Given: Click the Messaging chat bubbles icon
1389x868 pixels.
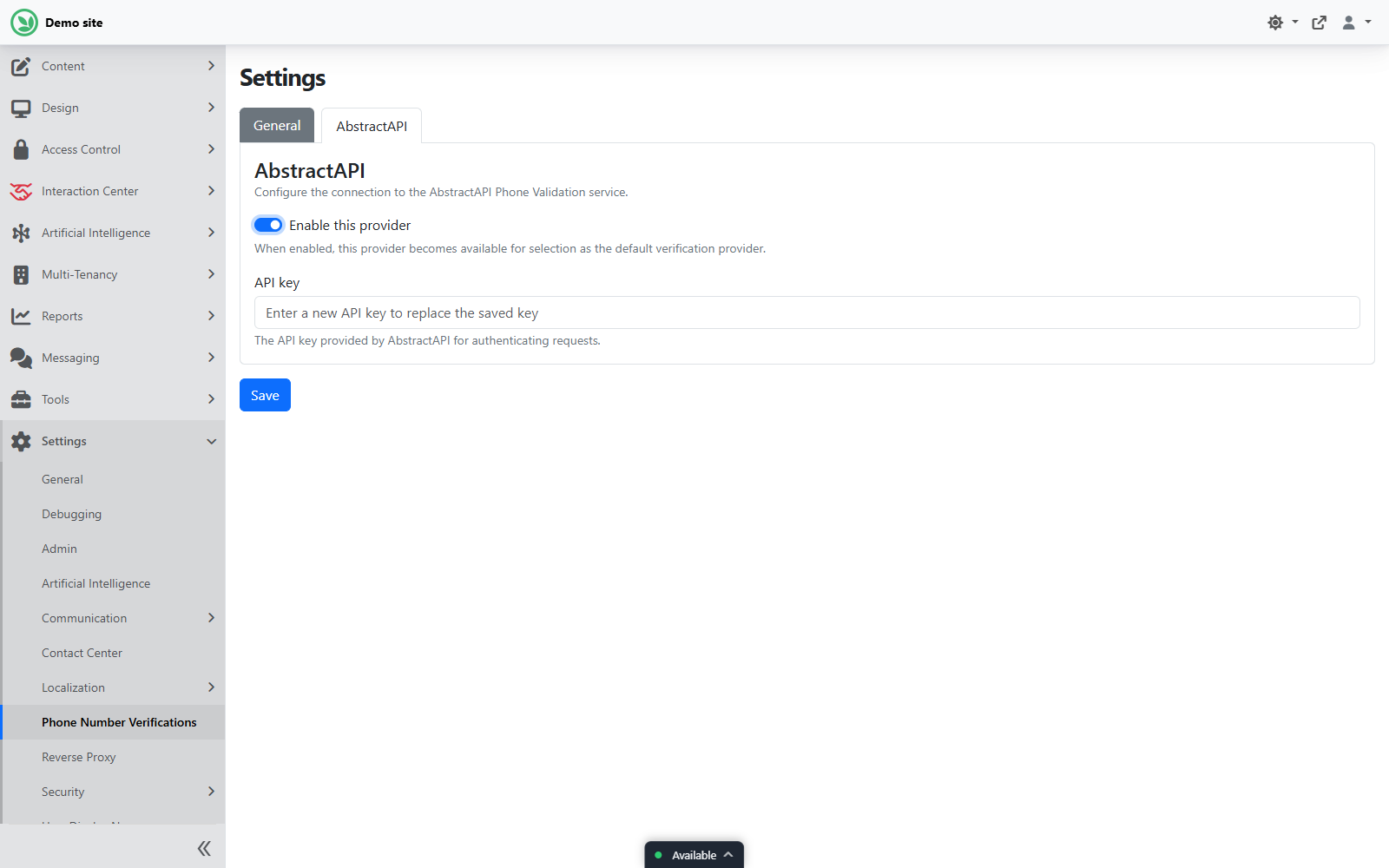Looking at the screenshot, I should (21, 358).
